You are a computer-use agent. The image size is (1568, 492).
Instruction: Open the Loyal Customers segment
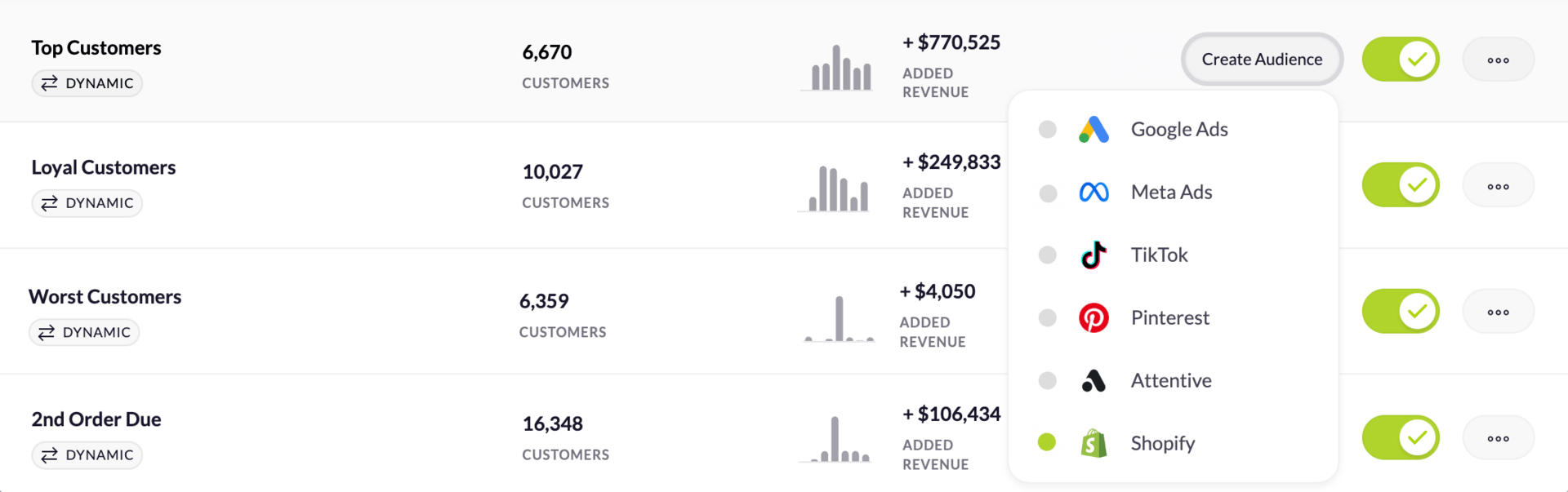(104, 168)
